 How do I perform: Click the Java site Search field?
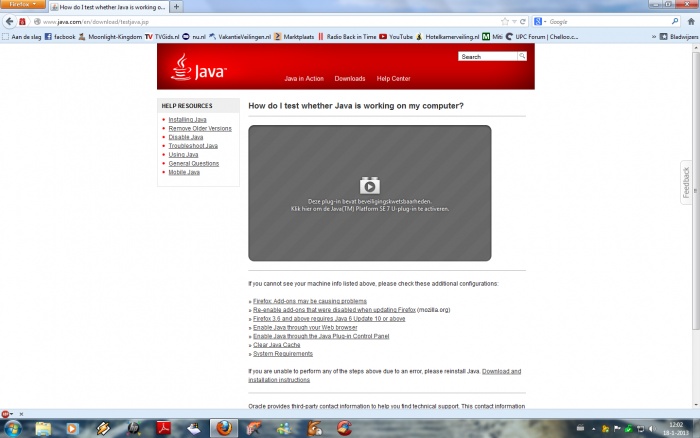488,56
